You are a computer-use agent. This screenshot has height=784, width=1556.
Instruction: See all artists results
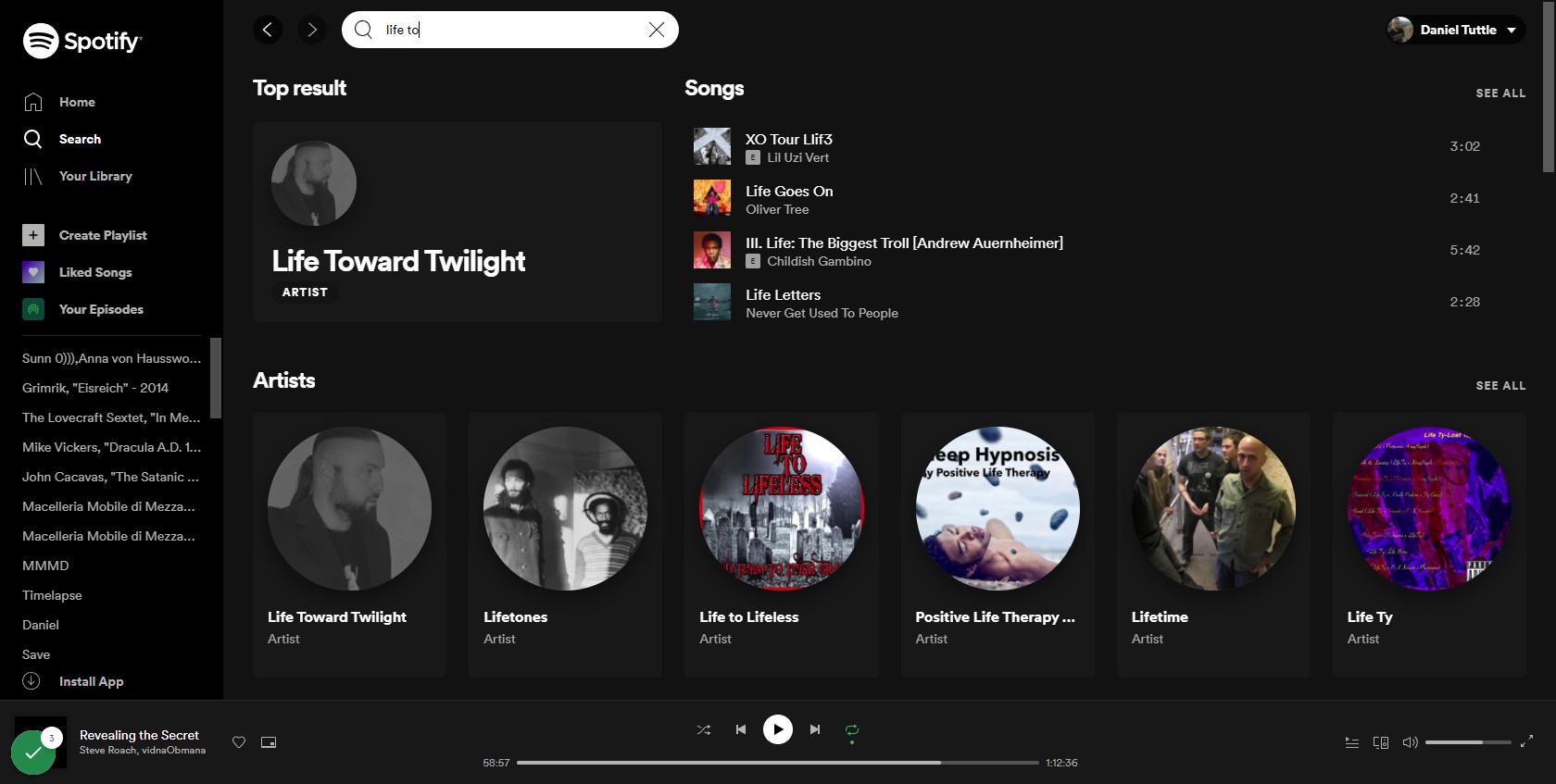(x=1500, y=386)
